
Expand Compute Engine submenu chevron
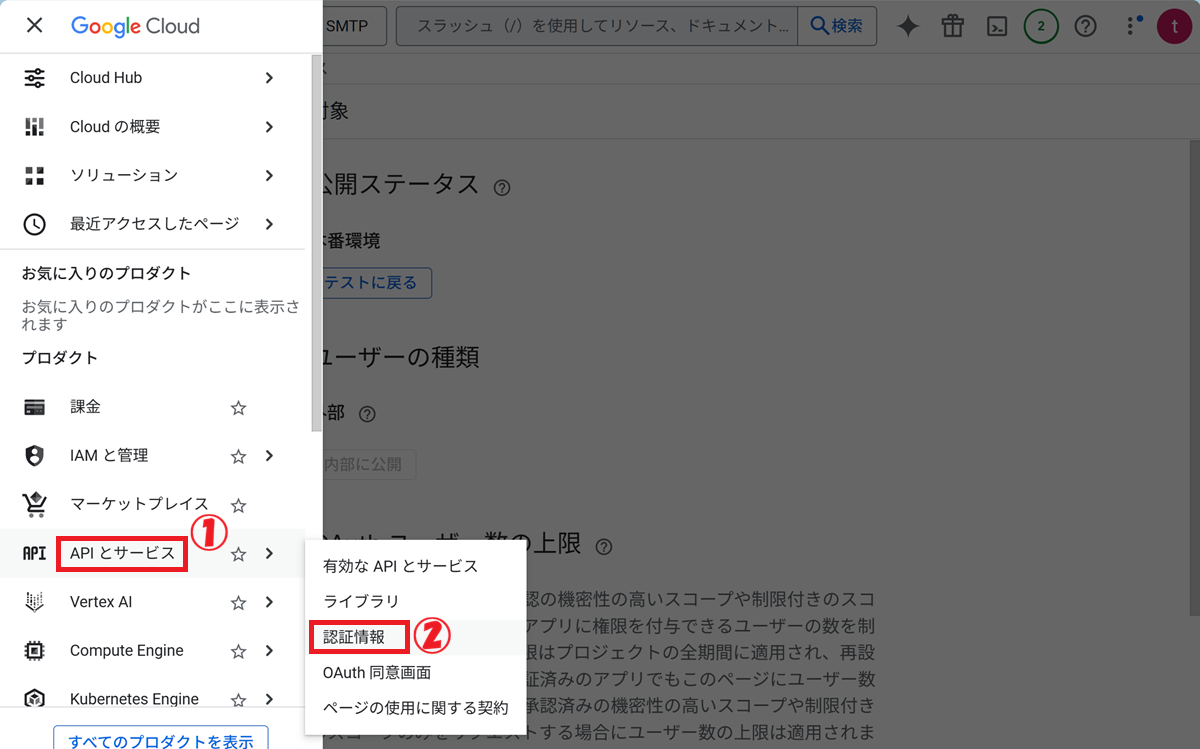pyautogui.click(x=269, y=651)
